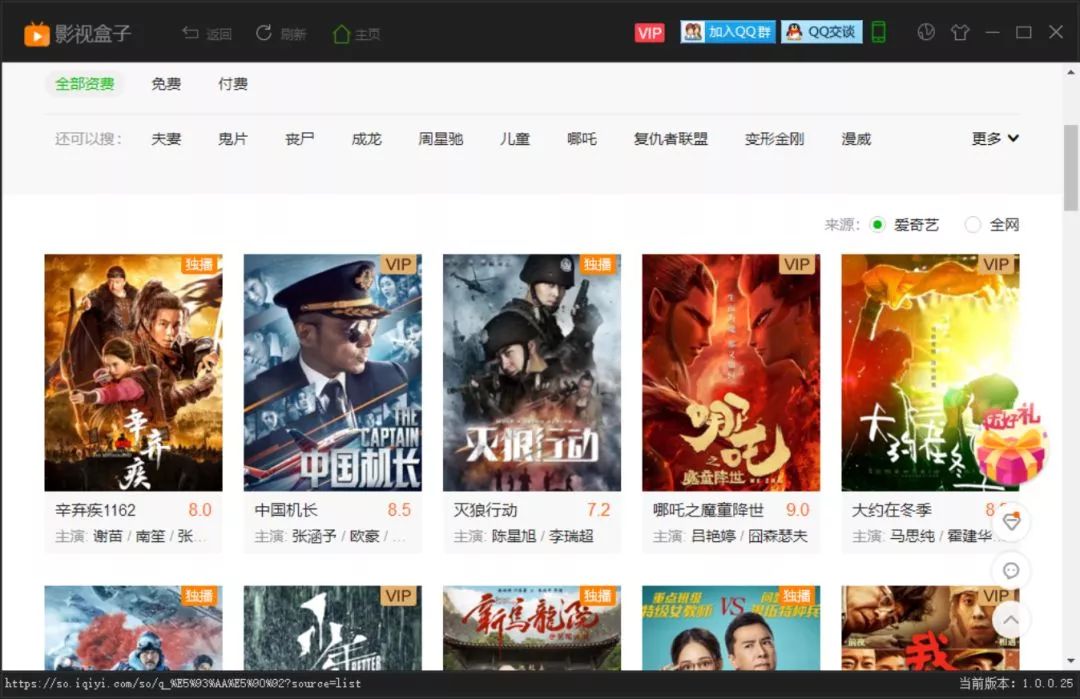1080x699 pixels.
Task: Click the 大约在冬季 title text
Action: point(892,510)
